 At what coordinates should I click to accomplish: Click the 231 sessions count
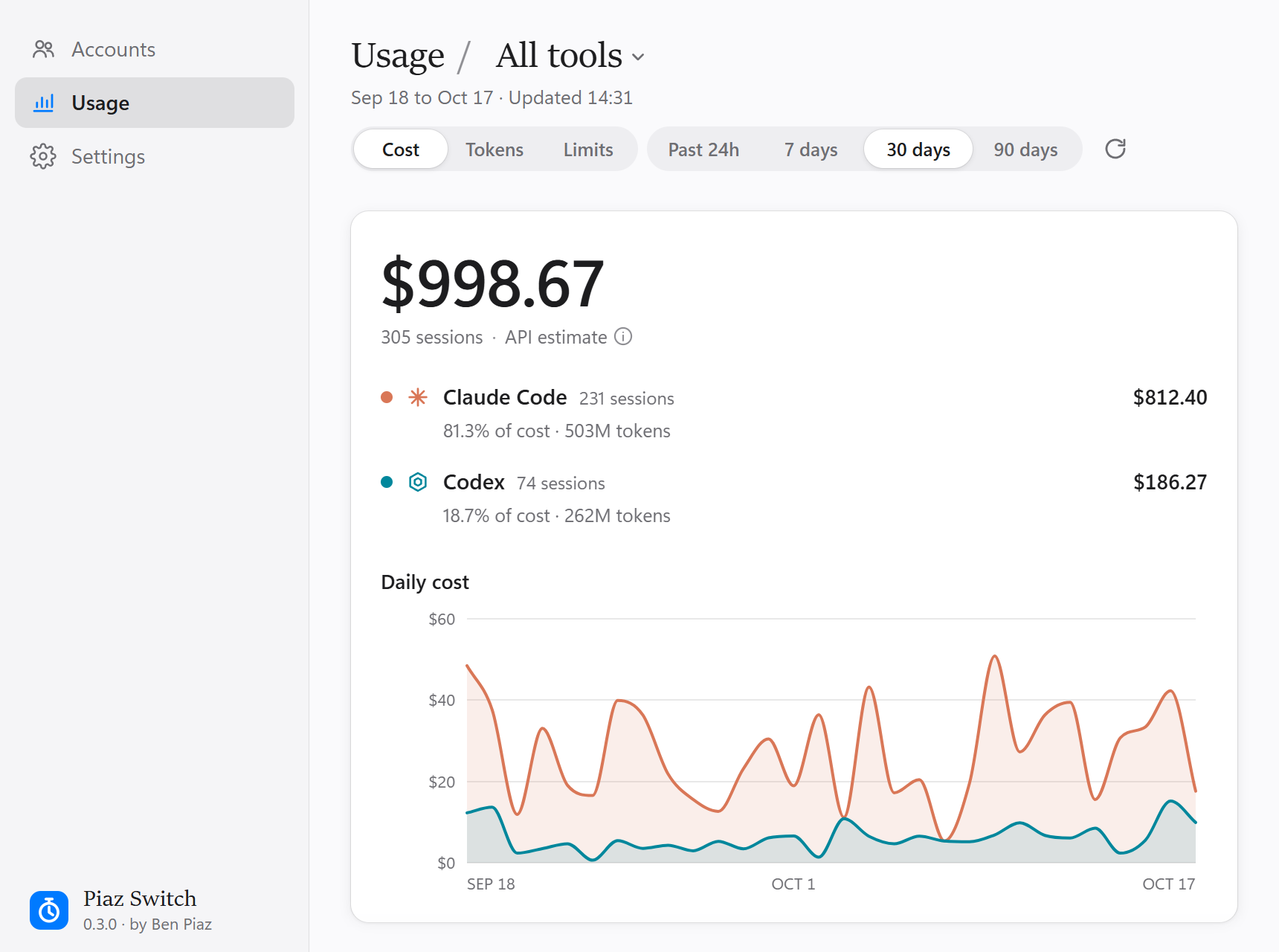(627, 399)
